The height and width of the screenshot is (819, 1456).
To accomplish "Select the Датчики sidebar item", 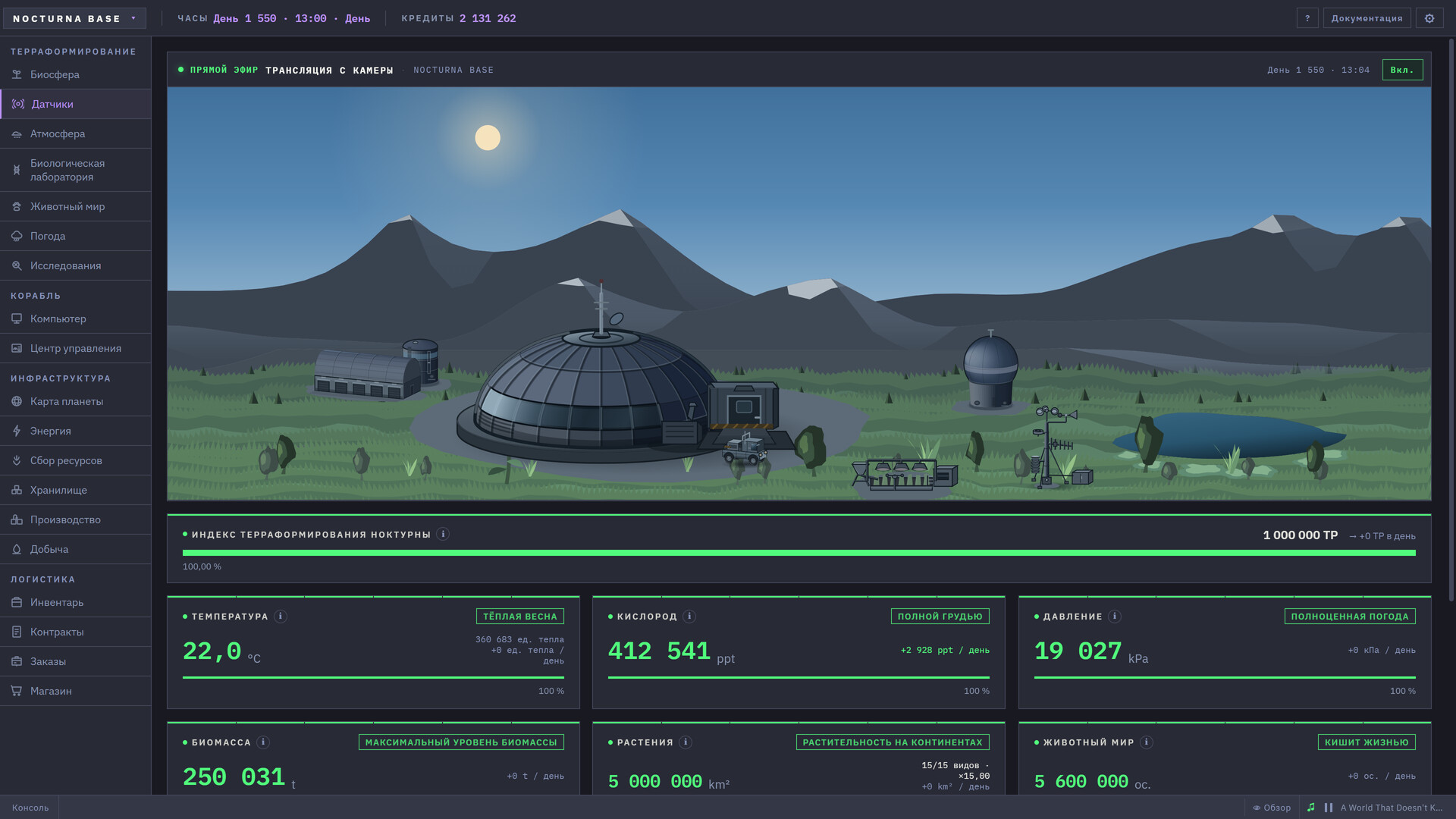I will tap(76, 104).
